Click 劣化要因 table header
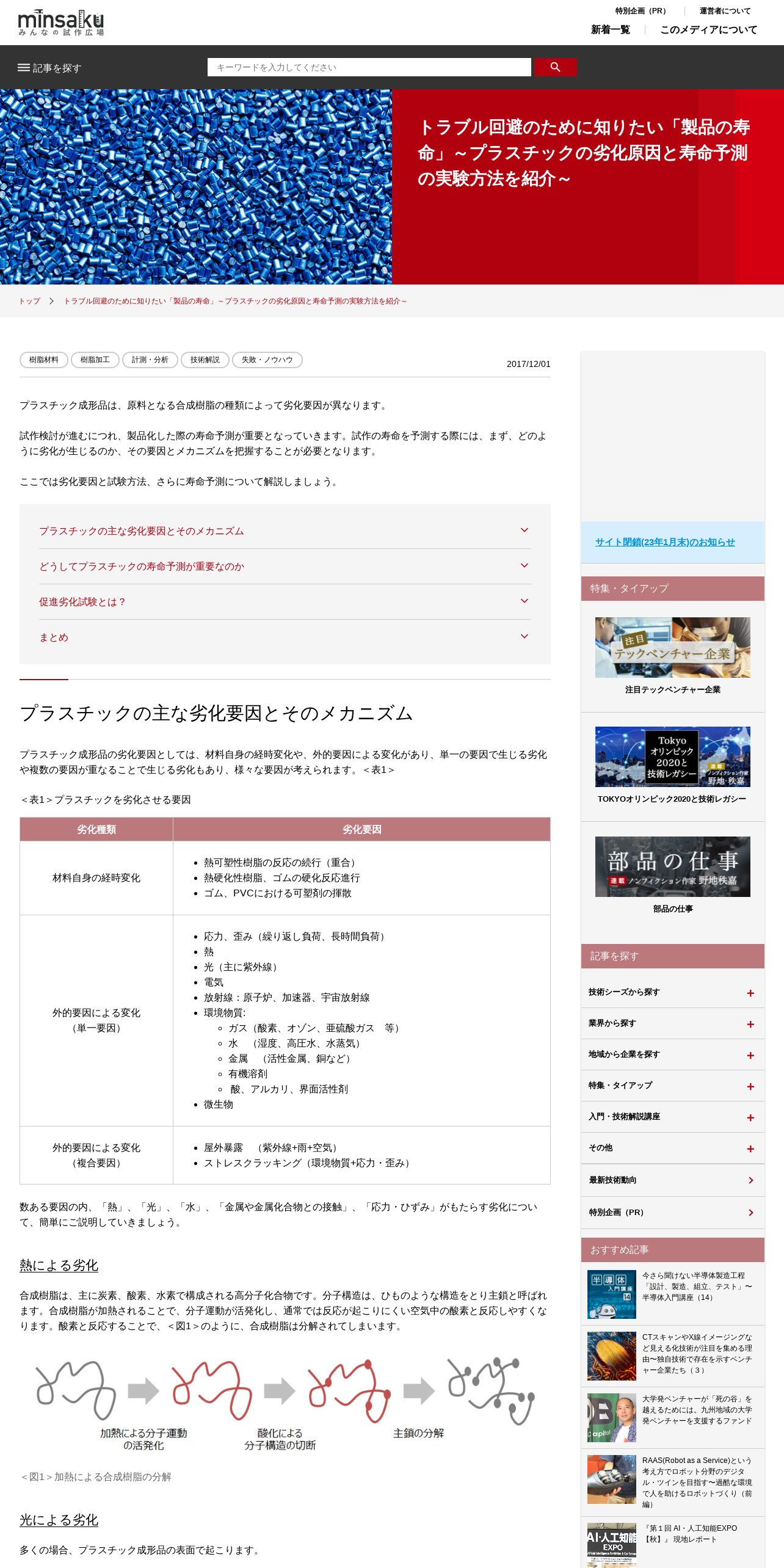This screenshot has width=784, height=1568. tap(361, 829)
